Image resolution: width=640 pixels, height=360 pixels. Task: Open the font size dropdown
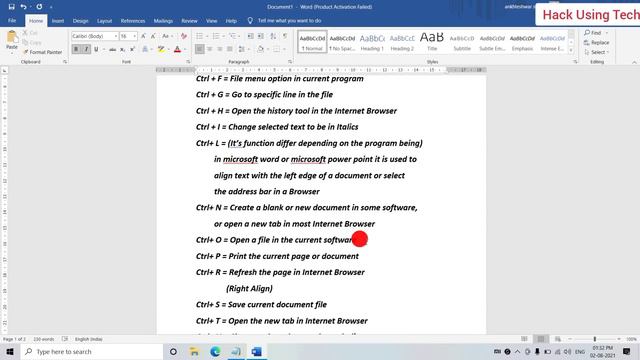tap(134, 36)
